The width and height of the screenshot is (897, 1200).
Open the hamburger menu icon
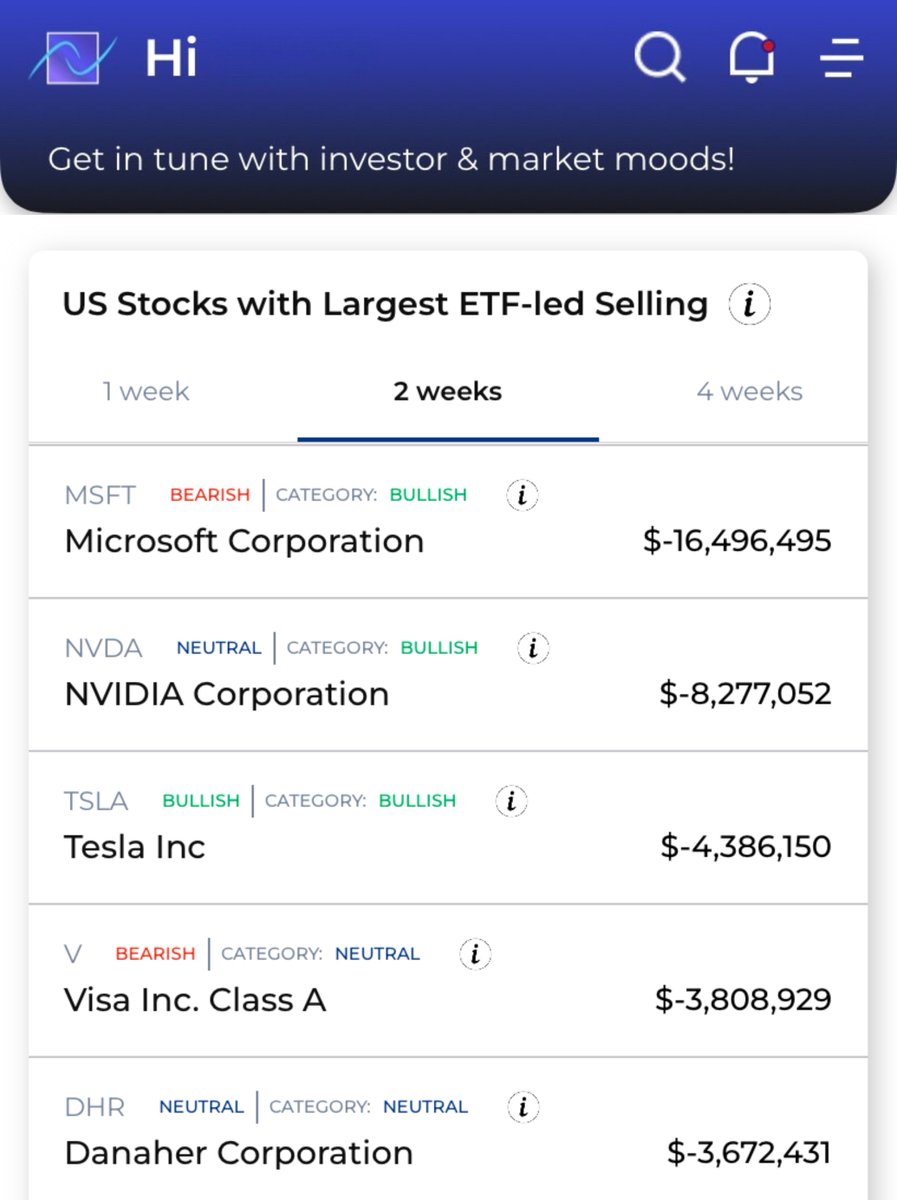[x=842, y=58]
